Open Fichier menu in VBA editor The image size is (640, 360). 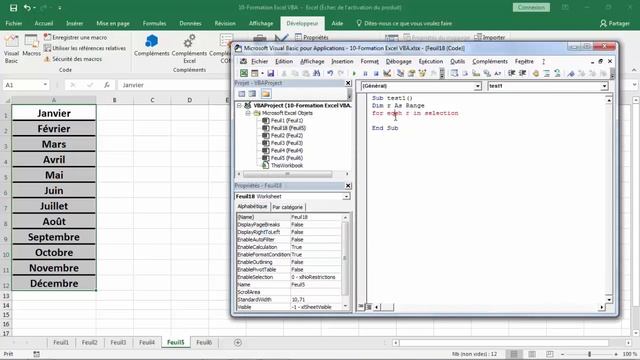click(x=260, y=61)
